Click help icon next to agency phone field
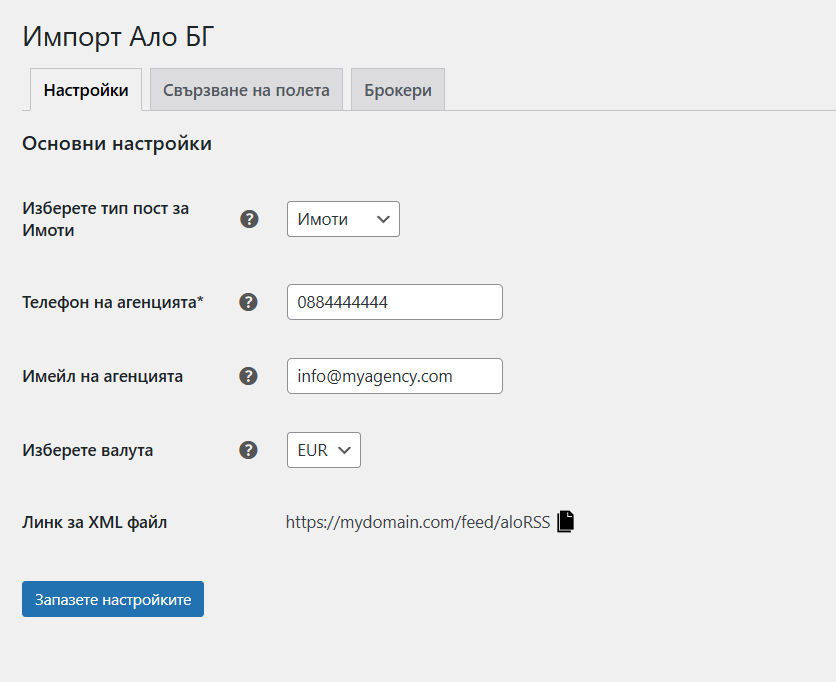The width and height of the screenshot is (836, 682). pos(249,302)
